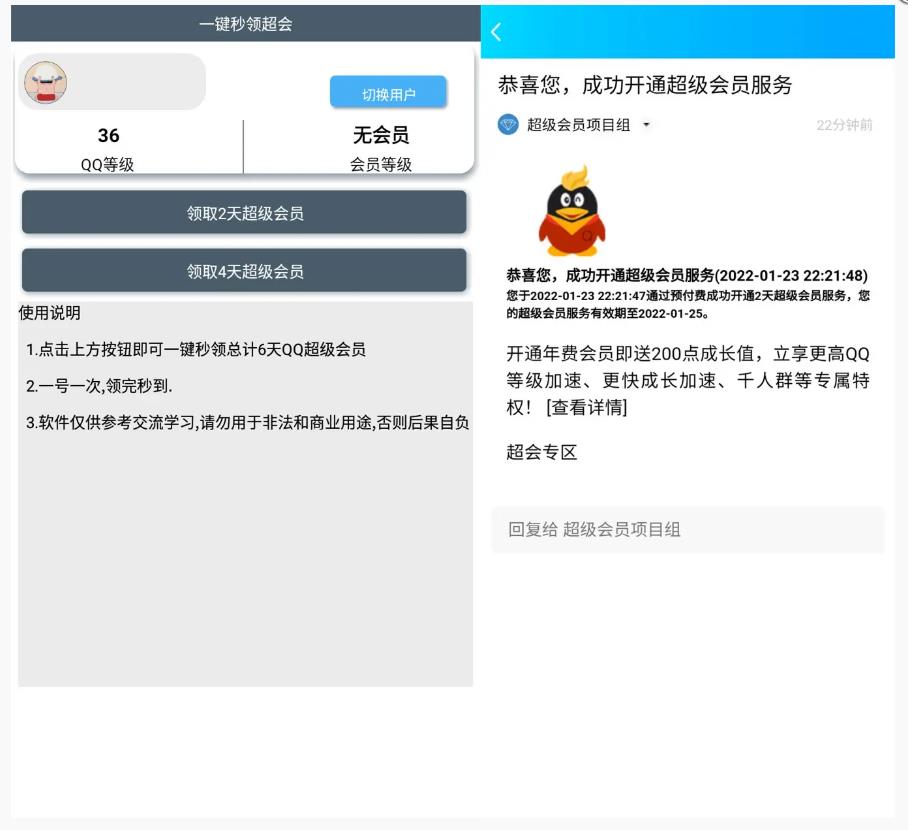
Task: Tap the user avatar picture
Action: point(45,82)
